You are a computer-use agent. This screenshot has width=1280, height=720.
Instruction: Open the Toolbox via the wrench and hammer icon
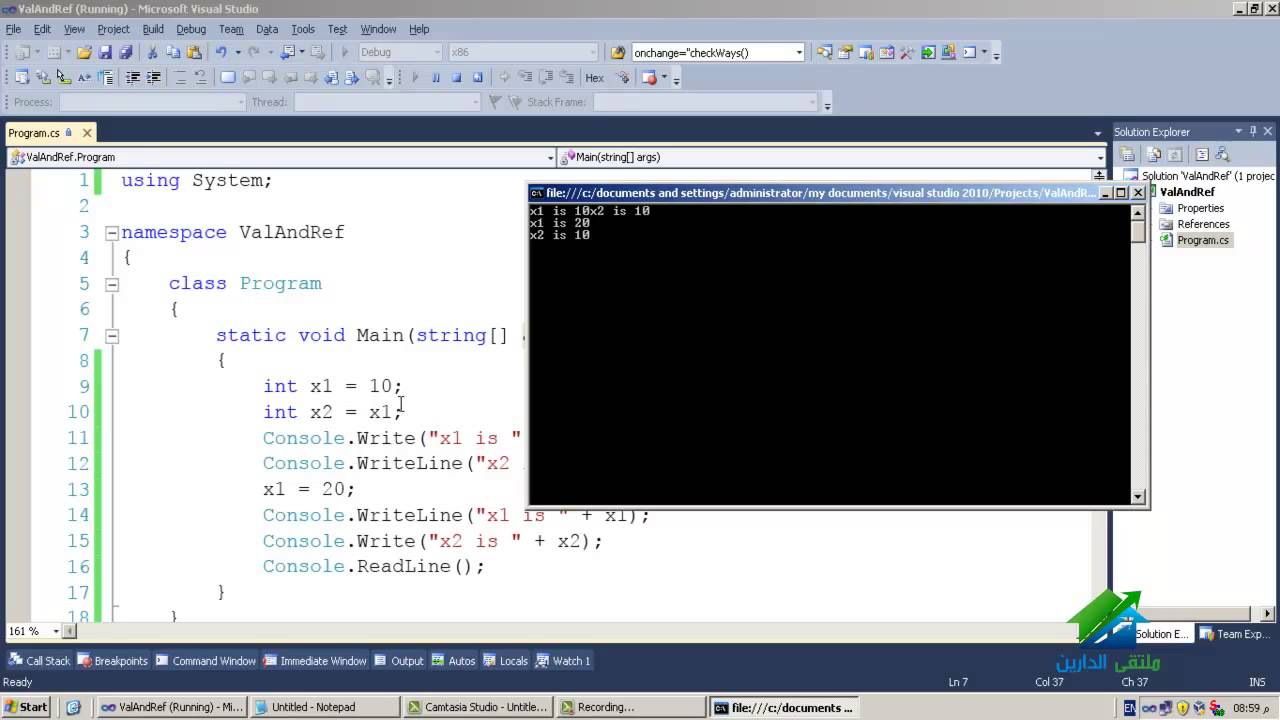tap(906, 52)
